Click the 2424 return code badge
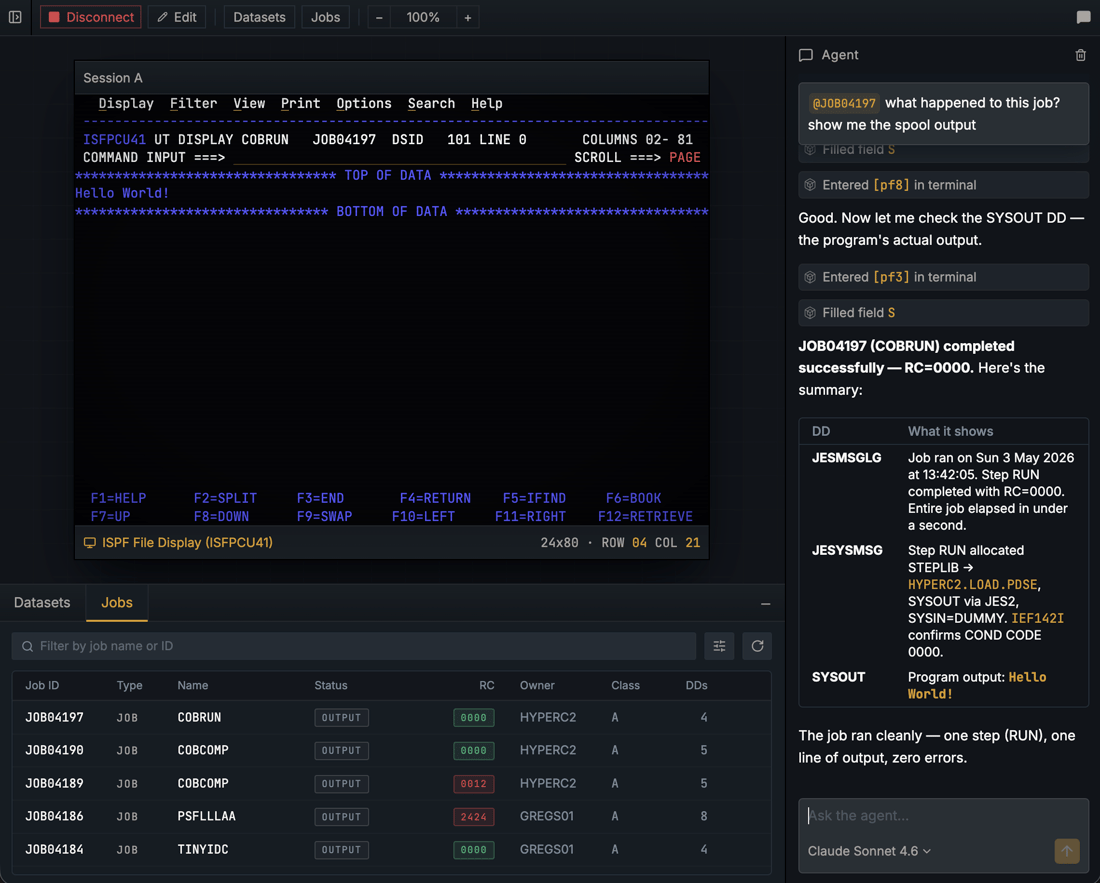 coord(474,816)
